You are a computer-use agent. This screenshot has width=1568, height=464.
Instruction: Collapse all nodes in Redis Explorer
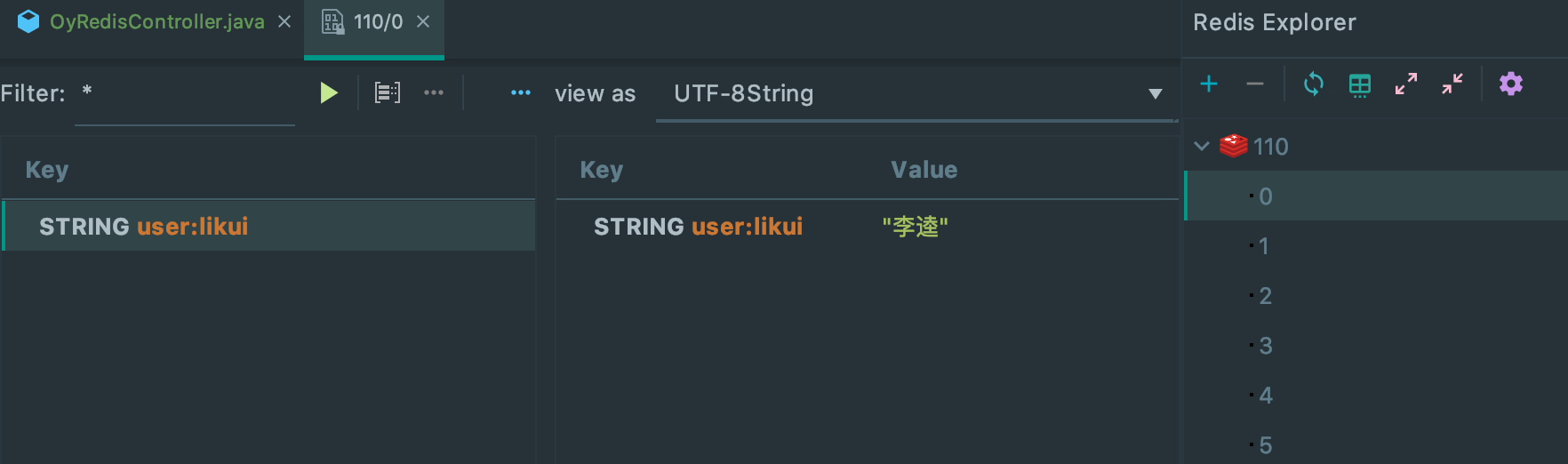[x=1452, y=84]
